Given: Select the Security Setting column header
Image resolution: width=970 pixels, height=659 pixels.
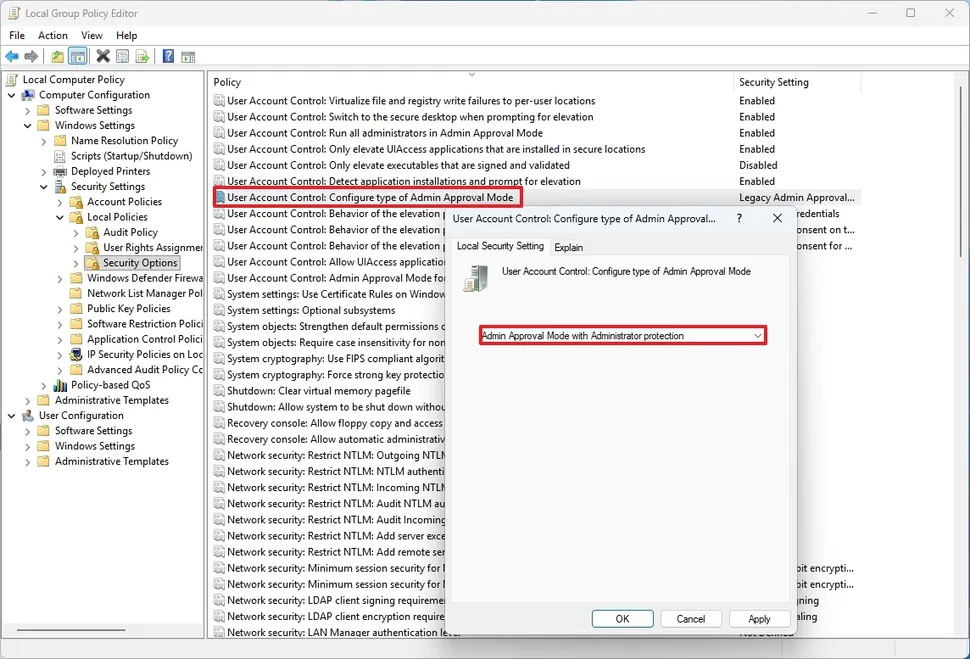Looking at the screenshot, I should [x=775, y=81].
